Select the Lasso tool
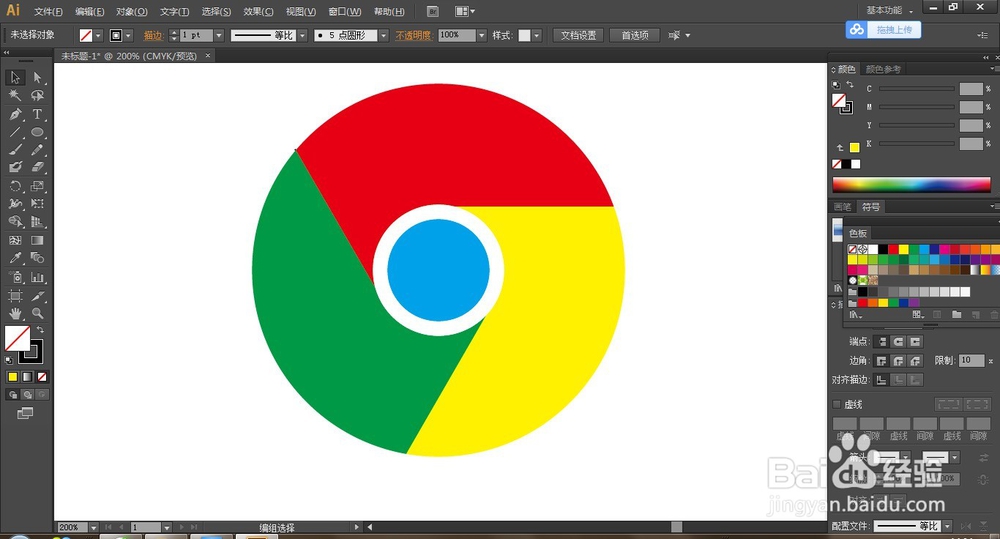Image resolution: width=1000 pixels, height=539 pixels. (37, 96)
